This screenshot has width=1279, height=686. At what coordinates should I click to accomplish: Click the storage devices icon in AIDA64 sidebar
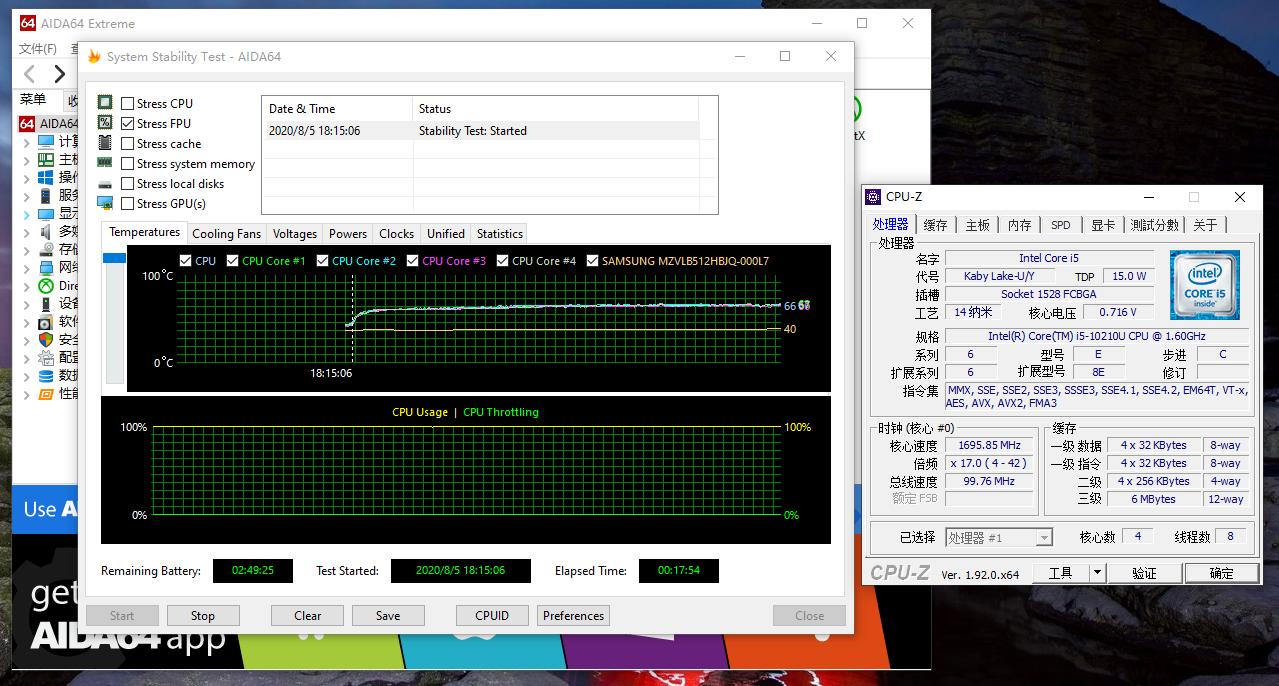click(44, 249)
